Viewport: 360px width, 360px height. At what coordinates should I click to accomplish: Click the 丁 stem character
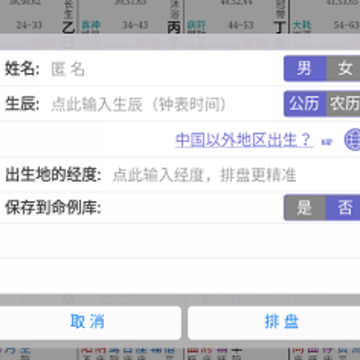pos(280,28)
